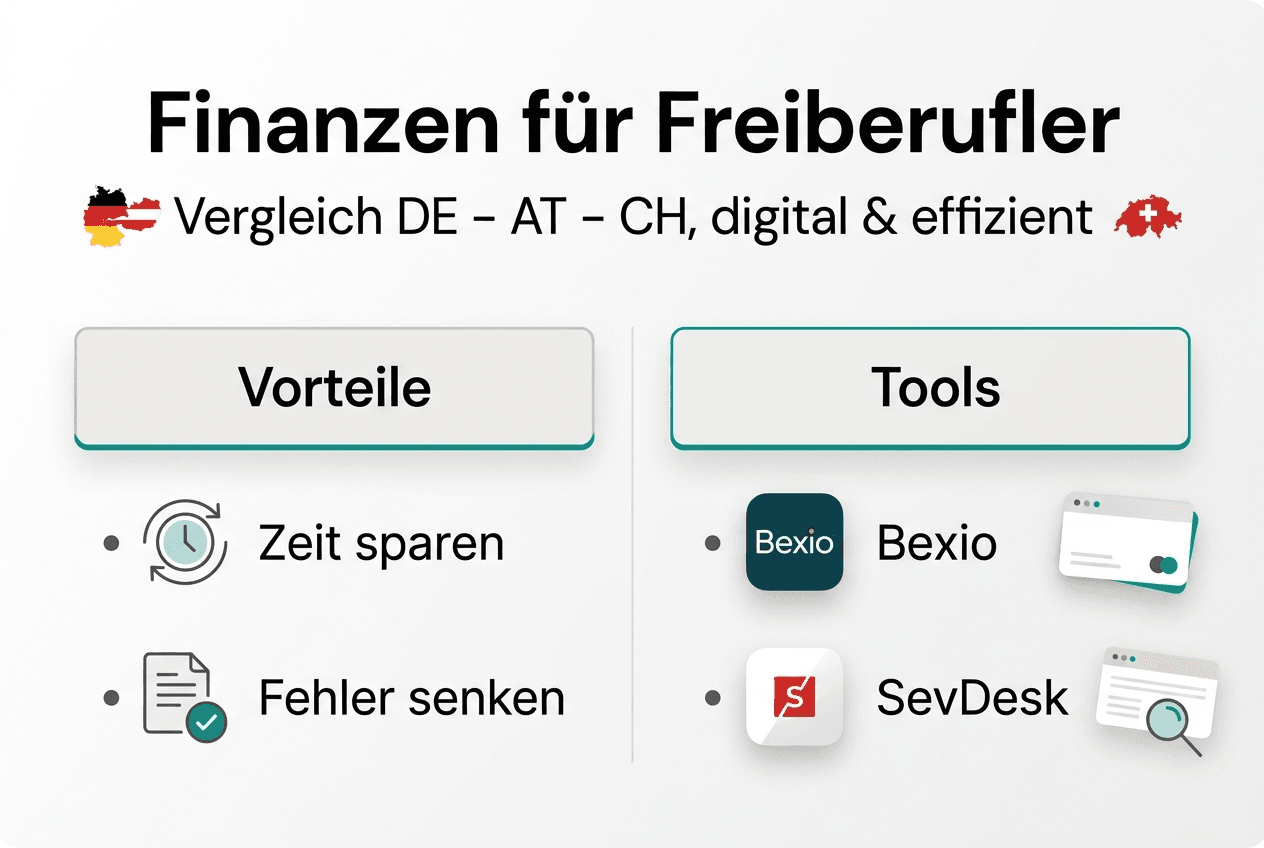Image resolution: width=1264 pixels, height=848 pixels.
Task: Click the Bexio text label
Action: click(936, 543)
